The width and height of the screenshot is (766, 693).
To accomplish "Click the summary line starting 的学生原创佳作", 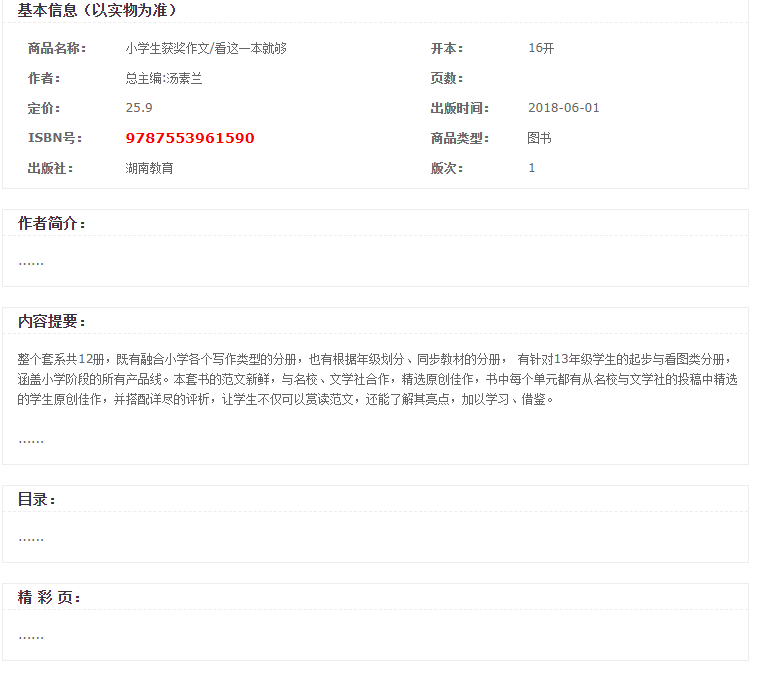I will click(x=285, y=399).
